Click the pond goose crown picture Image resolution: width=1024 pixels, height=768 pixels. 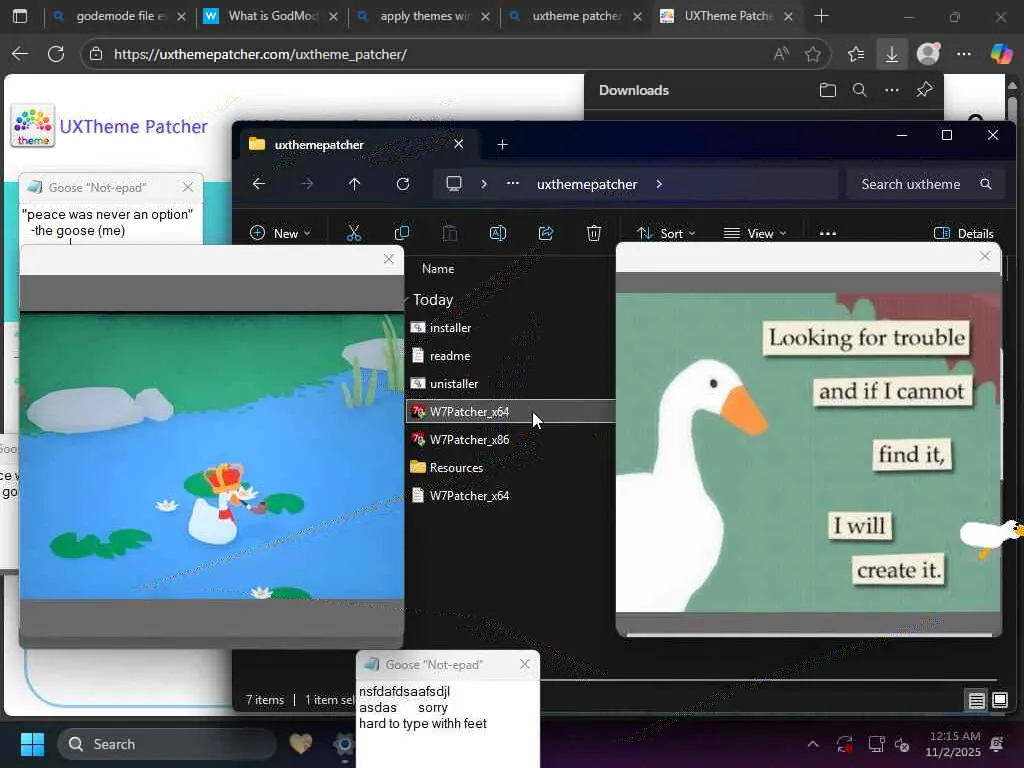[x=212, y=456]
